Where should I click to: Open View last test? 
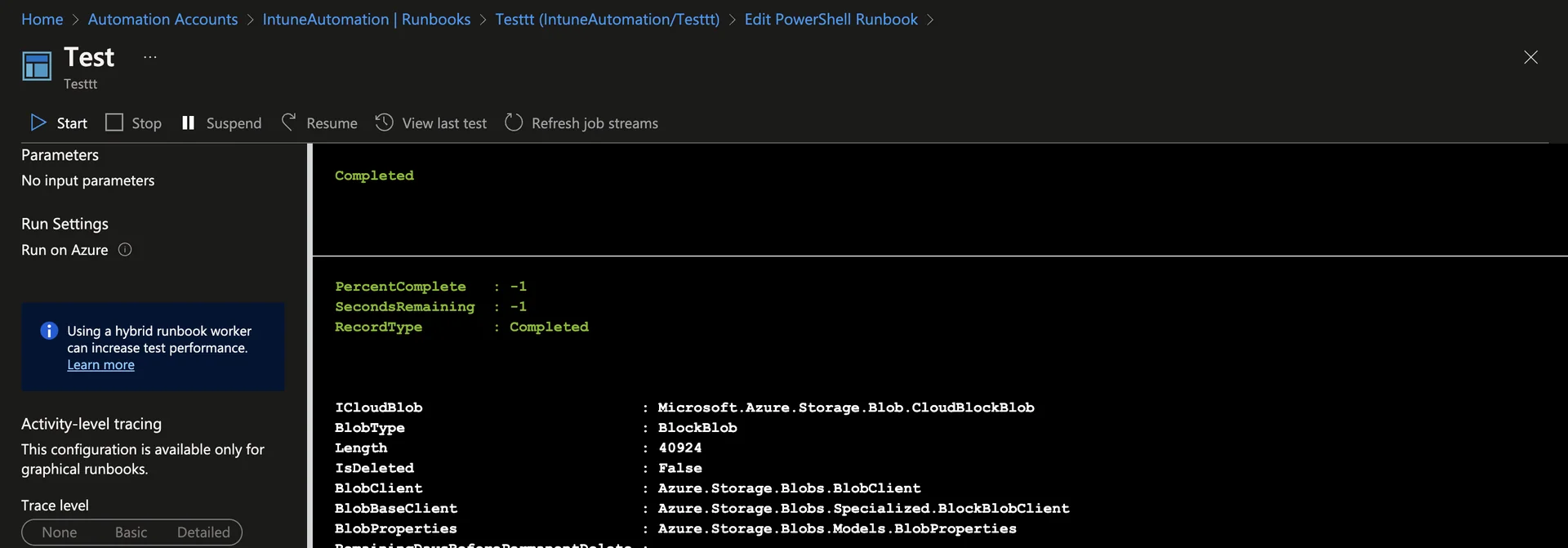[x=431, y=123]
